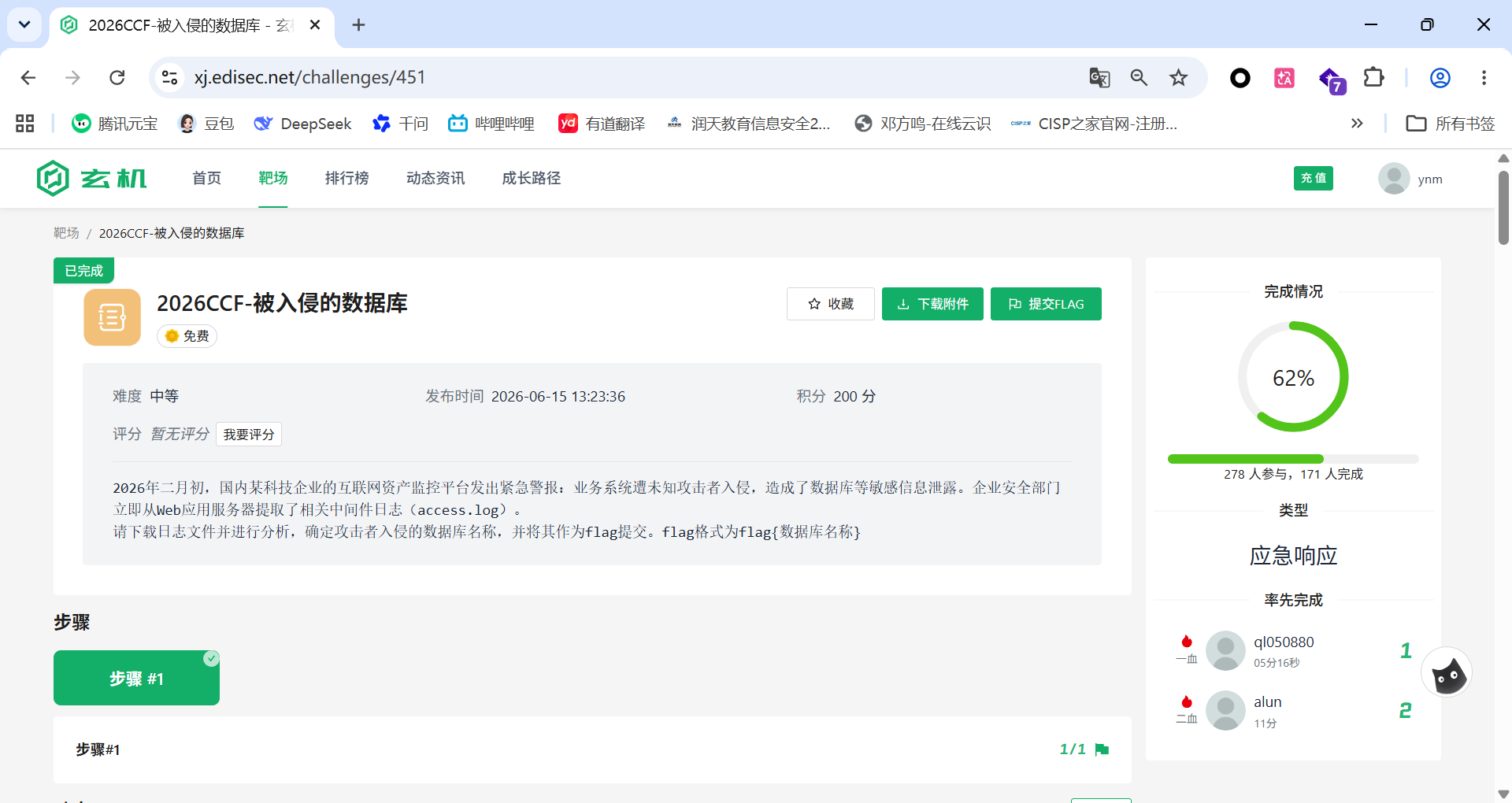Expand the hidden bookmarks chevron

click(1357, 124)
